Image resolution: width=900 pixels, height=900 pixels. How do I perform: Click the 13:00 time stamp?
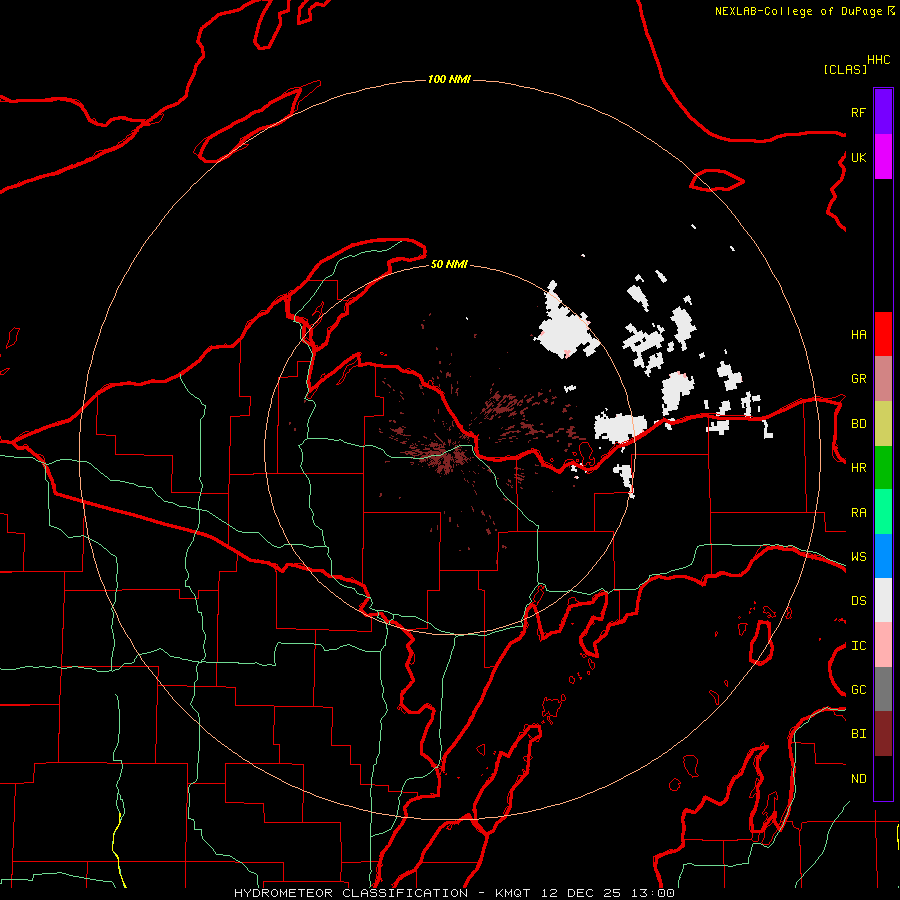653,893
